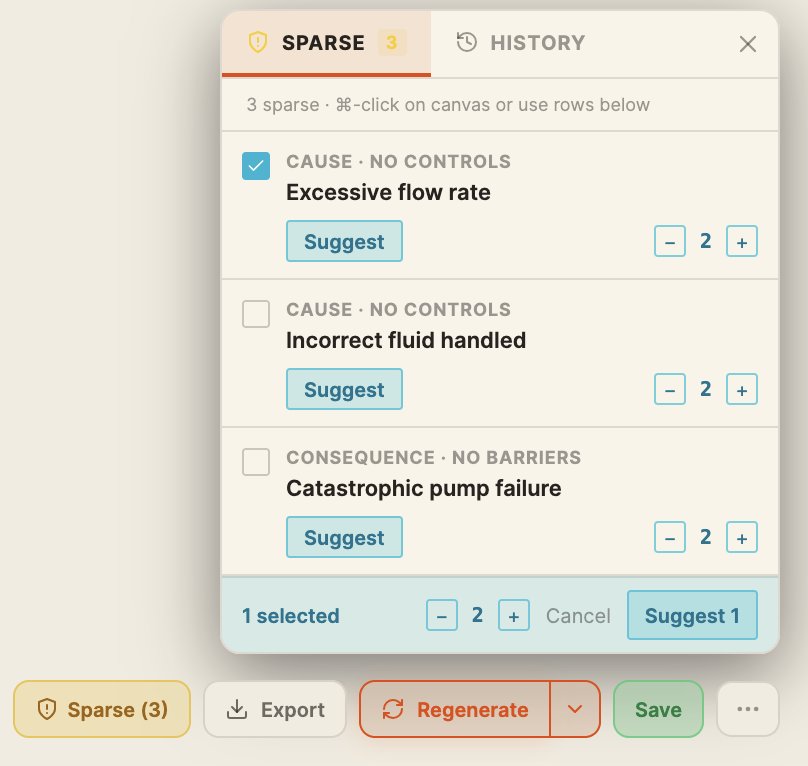
Task: Click the shield icon in the Sparse tab
Action: click(258, 42)
